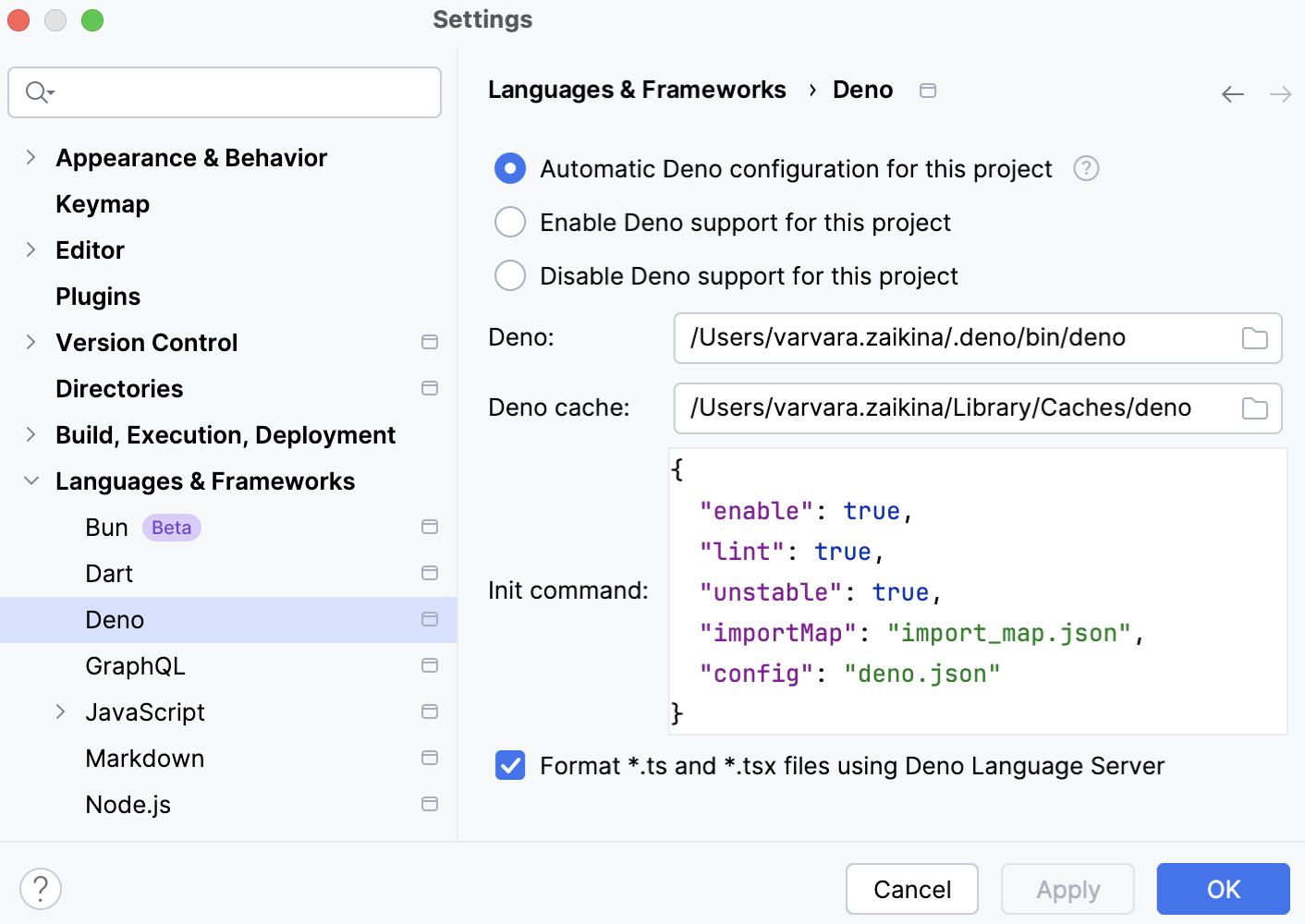Click the forward navigation arrow
The height and width of the screenshot is (924, 1305).
point(1281,93)
